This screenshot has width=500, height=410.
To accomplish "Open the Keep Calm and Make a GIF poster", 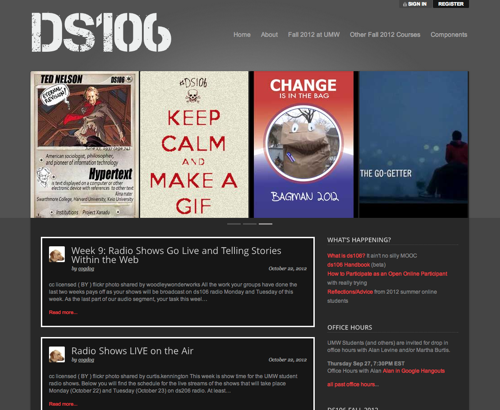I will 194,144.
